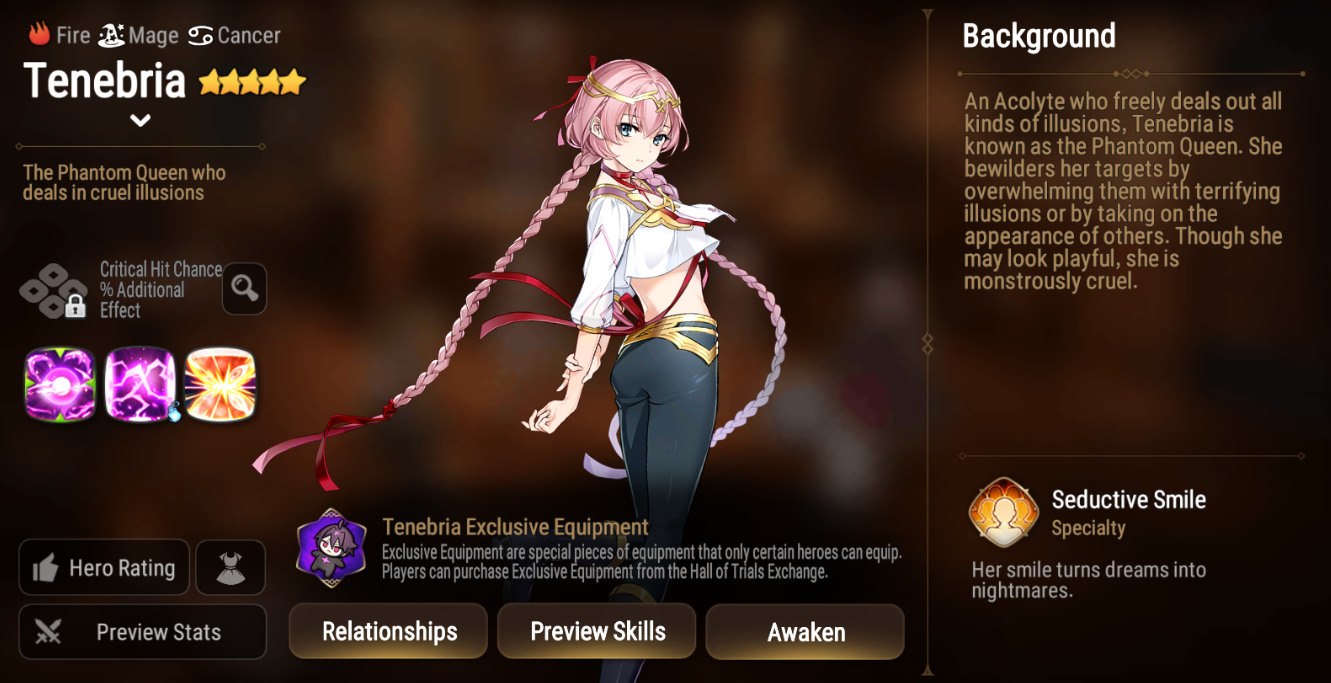Tap the Cancer zodiac symbol
Image resolution: width=1331 pixels, height=683 pixels.
pyautogui.click(x=200, y=36)
